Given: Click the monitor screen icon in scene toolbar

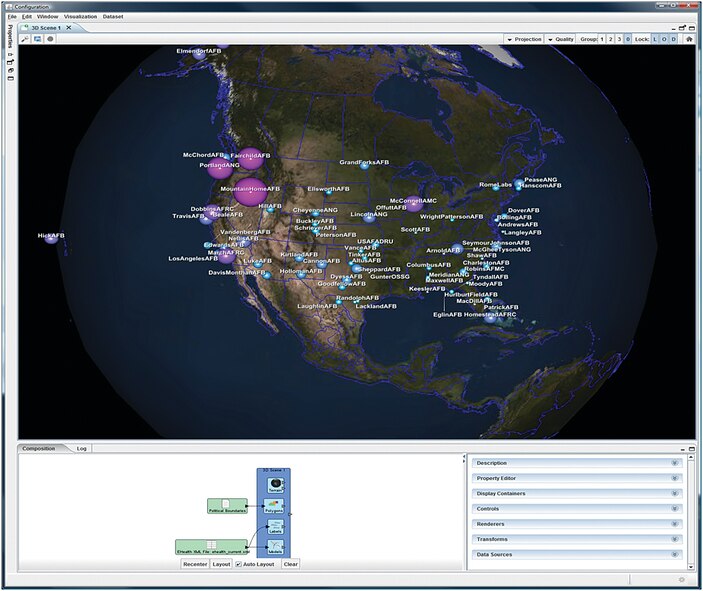Looking at the screenshot, I should pyautogui.click(x=38, y=39).
